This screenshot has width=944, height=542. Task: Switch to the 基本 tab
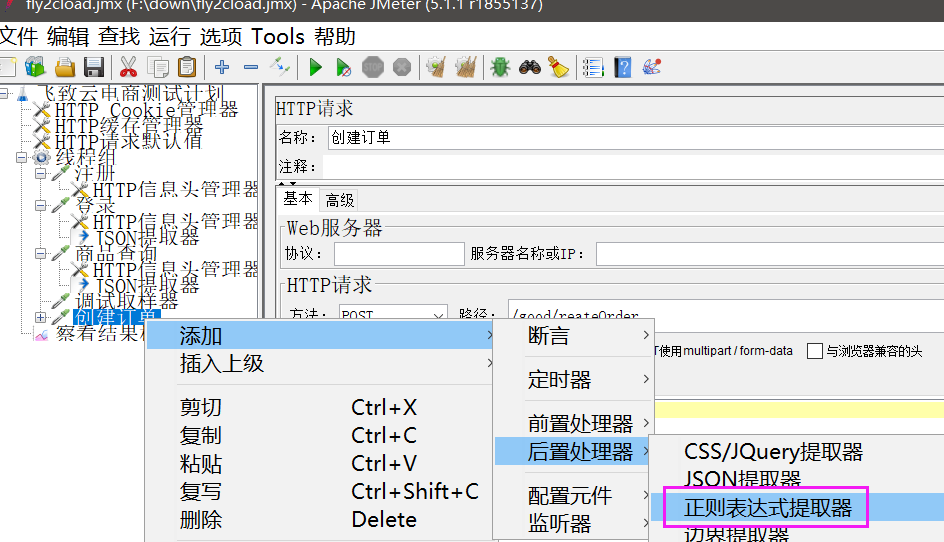[x=298, y=199]
